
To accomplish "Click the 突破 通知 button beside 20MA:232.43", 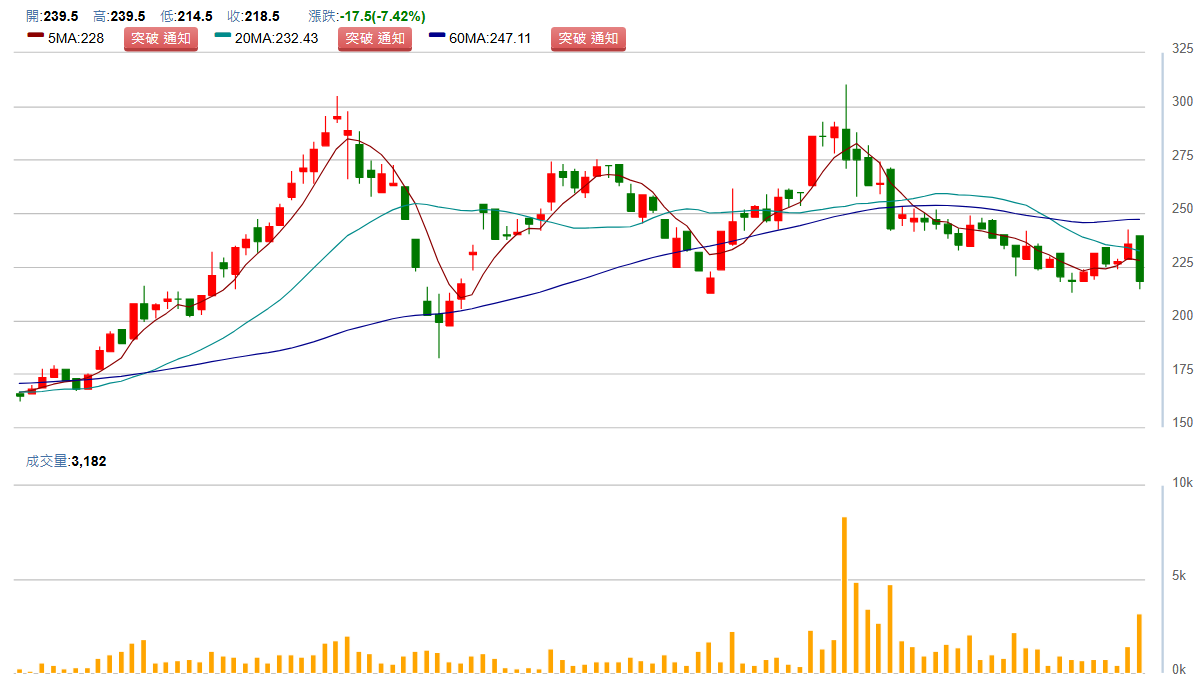I will pyautogui.click(x=374, y=39).
